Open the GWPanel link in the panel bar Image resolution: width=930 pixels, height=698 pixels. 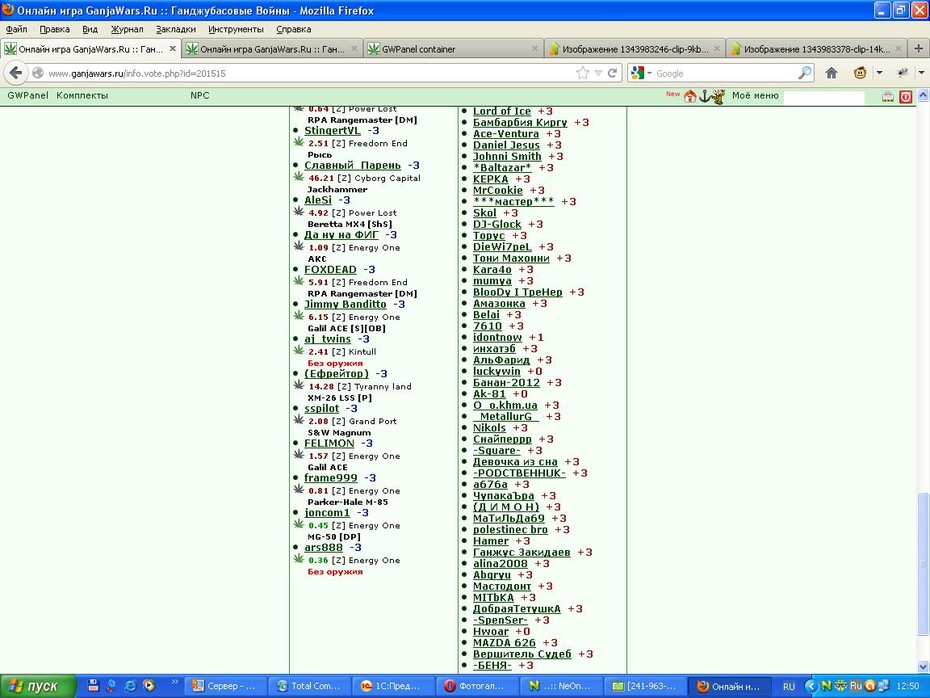pos(27,95)
